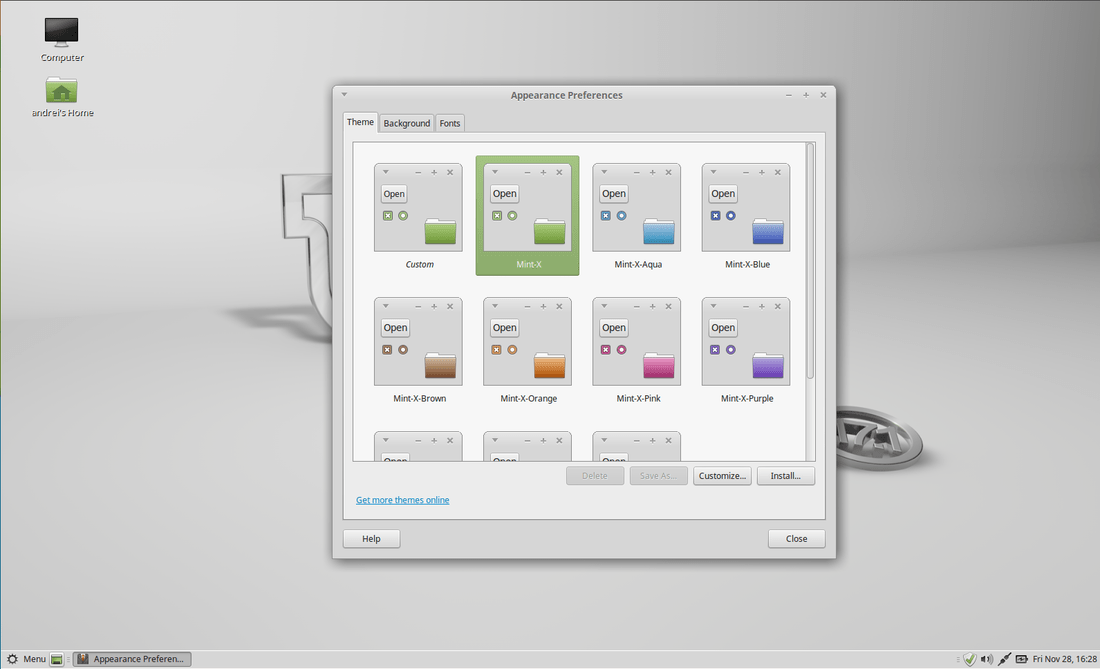Open the Update Manager shield icon in tray
Viewport: 1100px width, 669px height.
tap(969, 659)
